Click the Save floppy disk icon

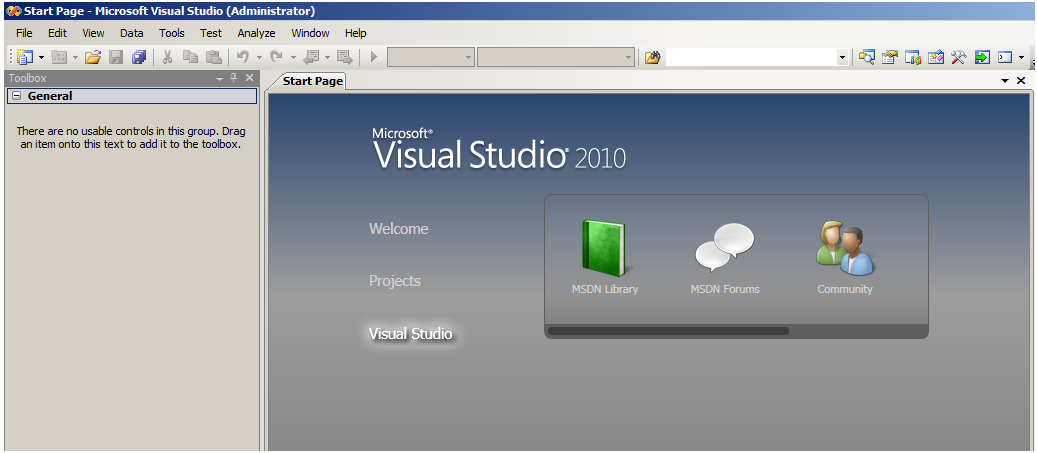[116, 58]
